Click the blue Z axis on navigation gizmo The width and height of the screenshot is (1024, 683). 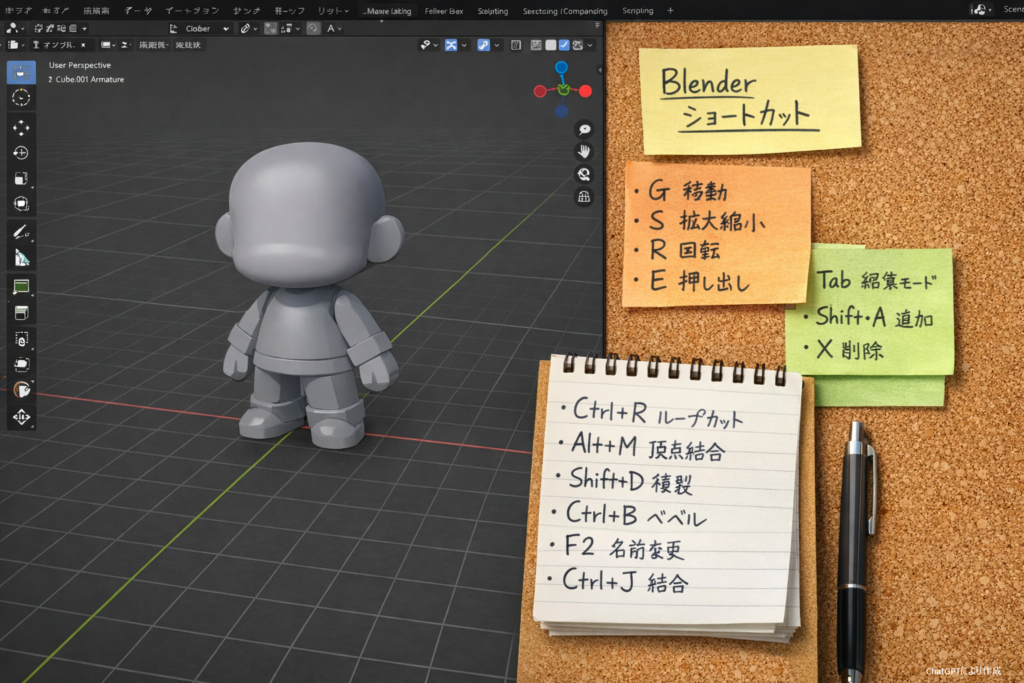click(561, 68)
